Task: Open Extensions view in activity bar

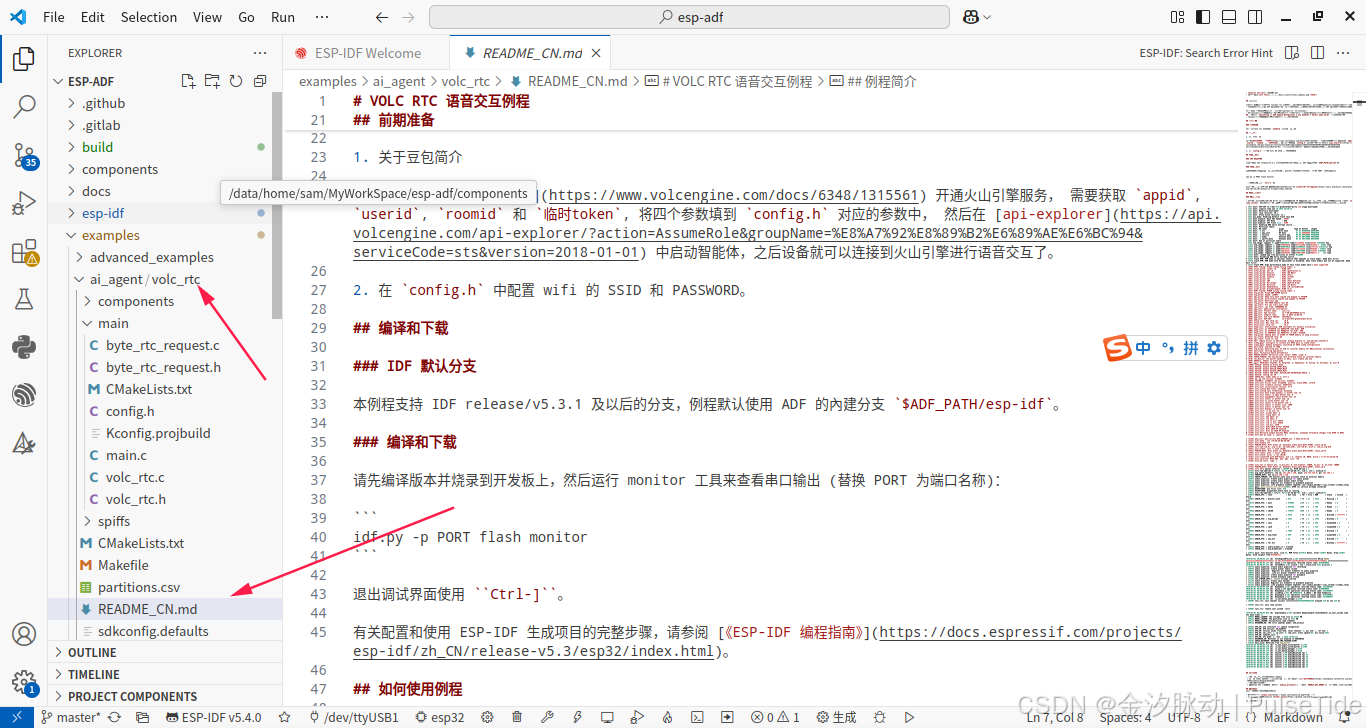Action: tap(24, 252)
